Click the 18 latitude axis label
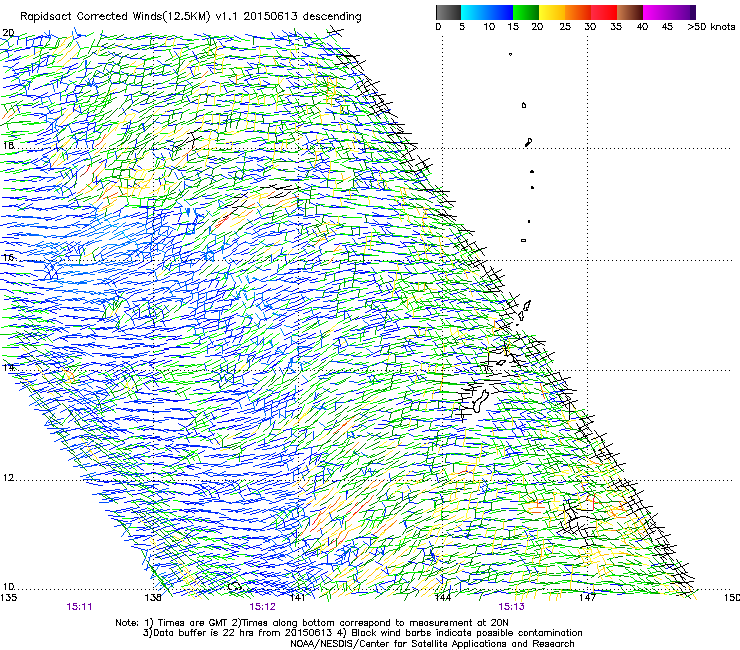This screenshot has width=740, height=650. tap(8, 145)
